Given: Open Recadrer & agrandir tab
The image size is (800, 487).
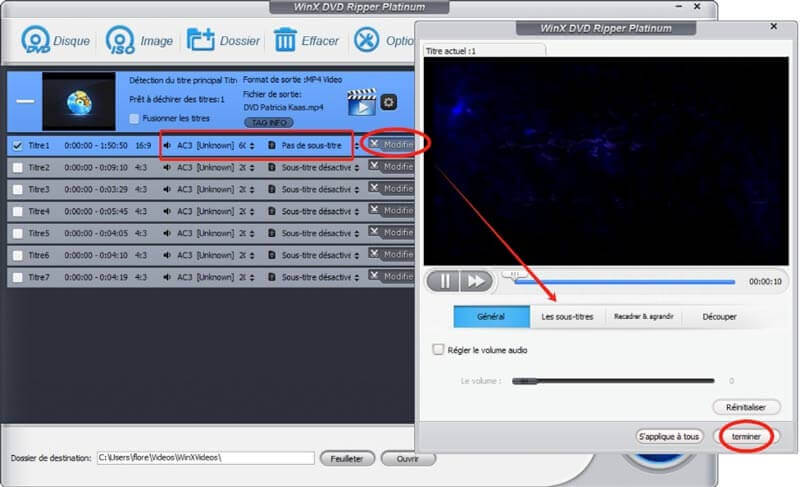Looking at the screenshot, I should click(x=643, y=317).
